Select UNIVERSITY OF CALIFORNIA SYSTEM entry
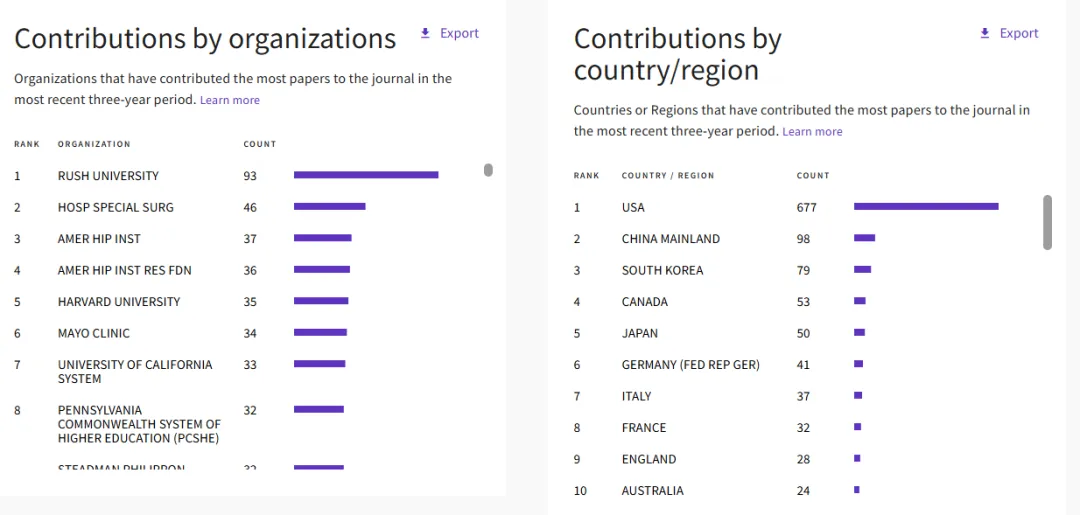Screen dimensions: 1080x515 (135, 372)
